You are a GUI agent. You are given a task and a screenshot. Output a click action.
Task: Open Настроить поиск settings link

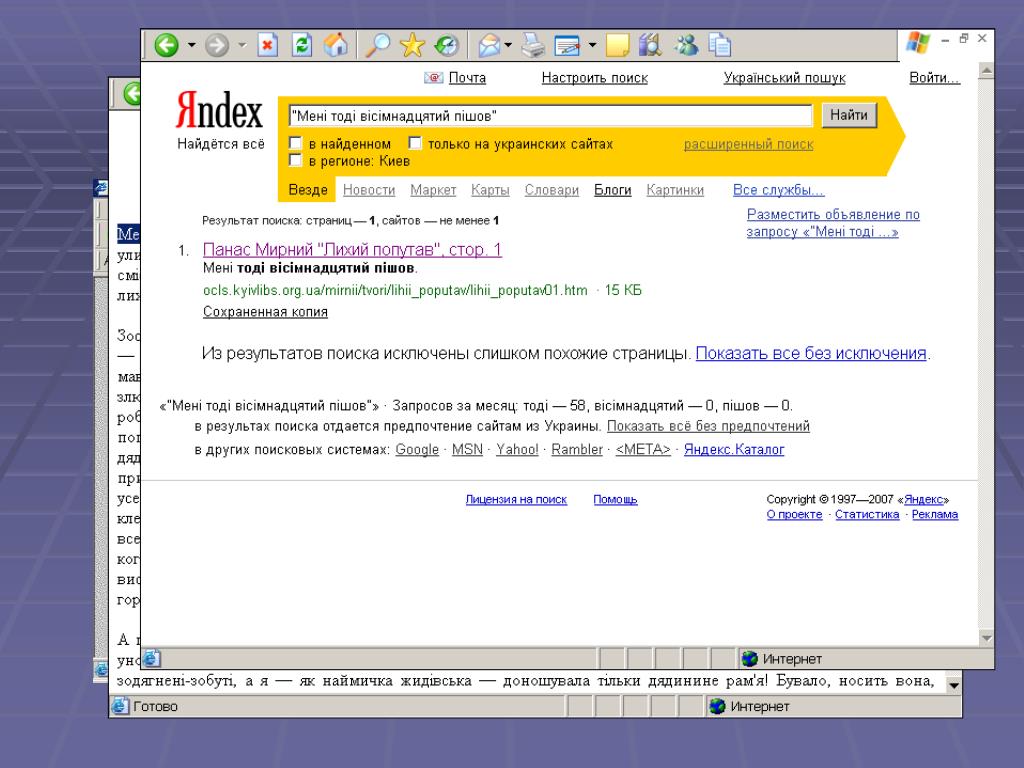coord(594,78)
